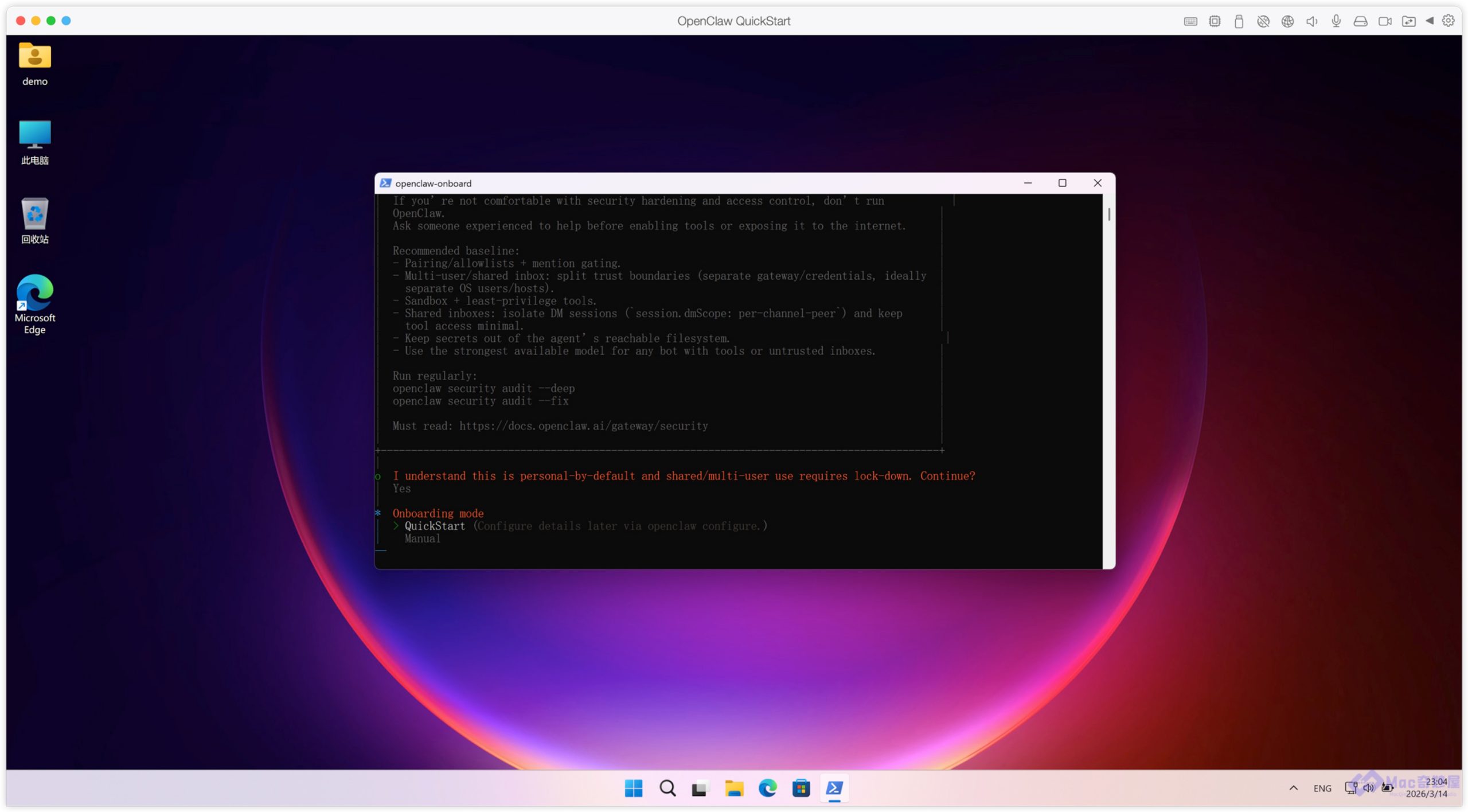Click the terminal window vertical scrollbar
Screen dimensions: 1468x812
(1109, 215)
